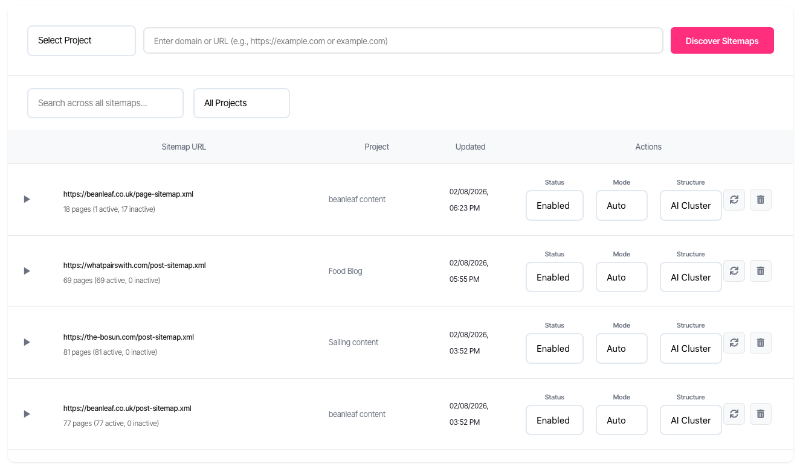This screenshot has height=470, width=800.
Task: Expand the whatpairswith post-sitemap row
Action: [27, 271]
